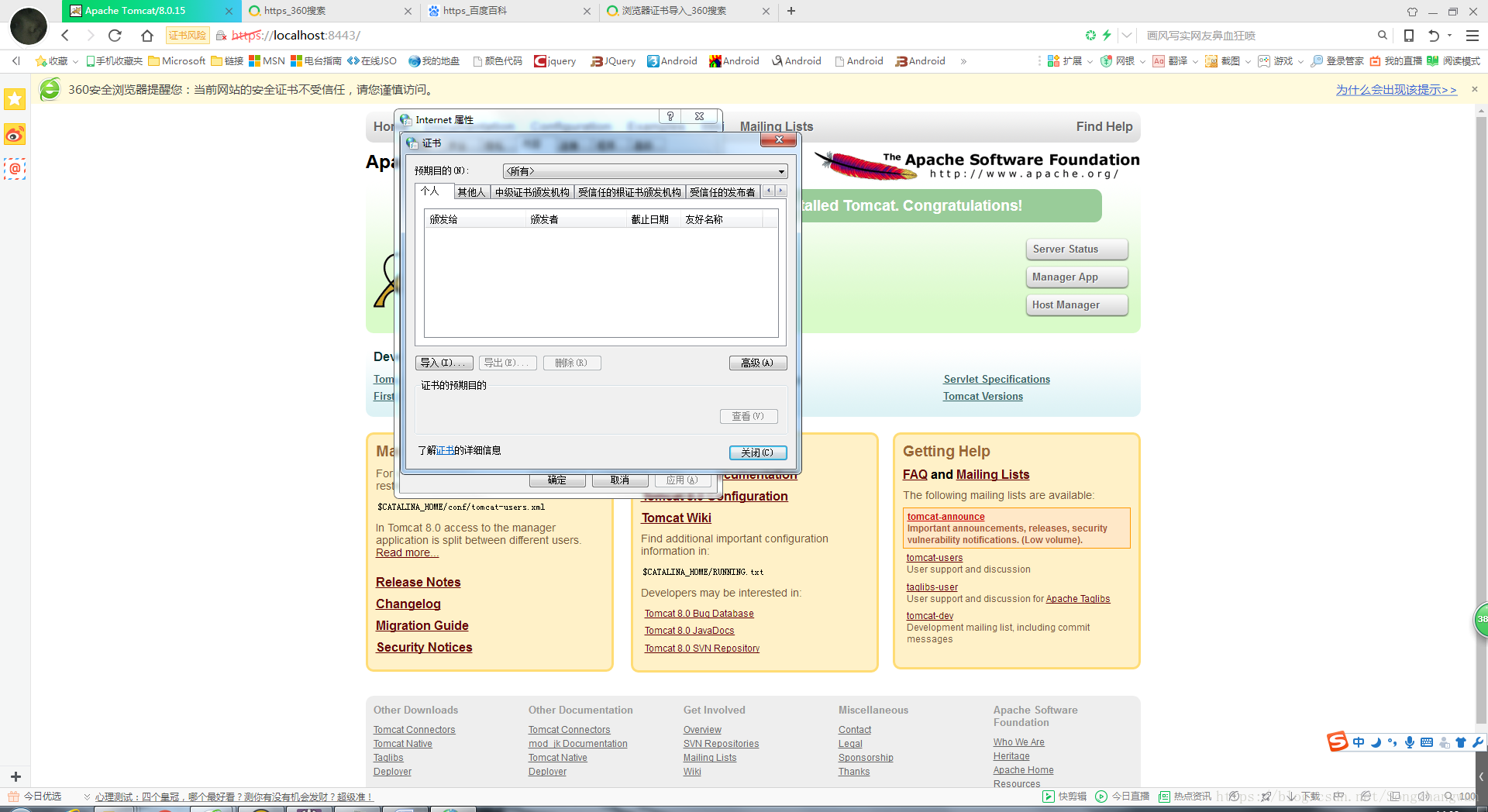Open Weibo icon in left sidebar

pos(15,135)
